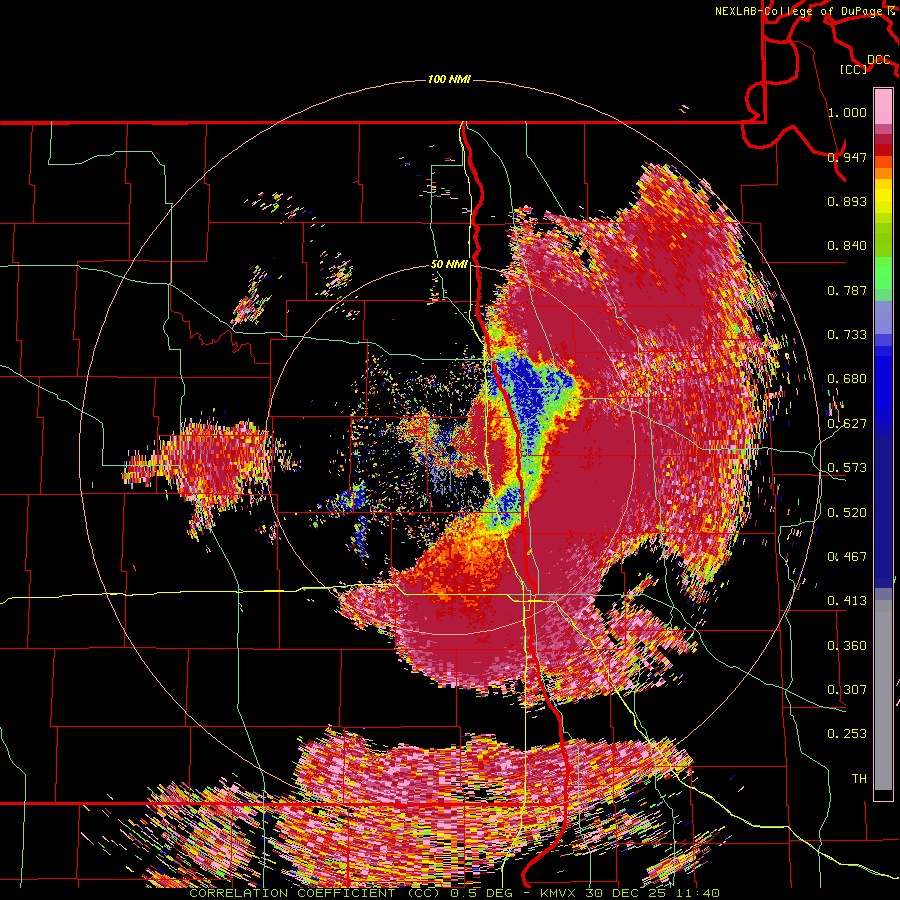This screenshot has width=900, height=900.
Task: Click the 0.360 scale value
Action: point(847,646)
